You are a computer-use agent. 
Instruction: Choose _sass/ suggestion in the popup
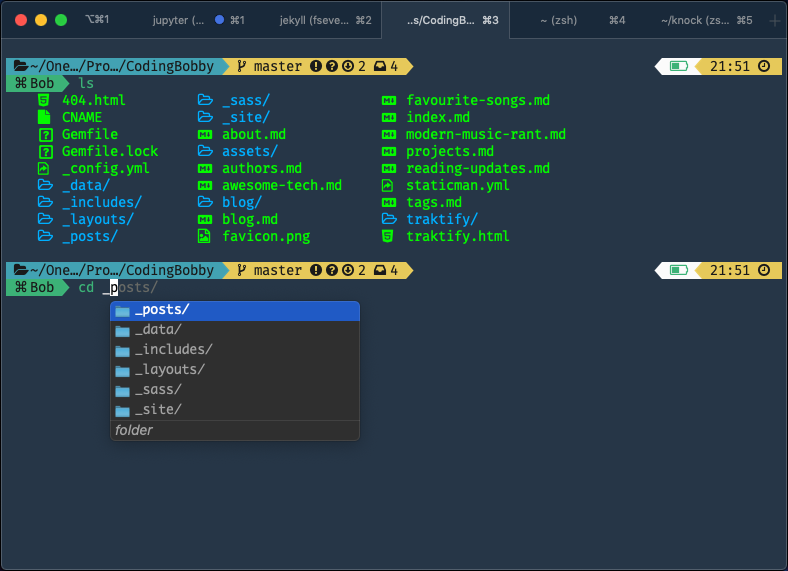[235, 390]
